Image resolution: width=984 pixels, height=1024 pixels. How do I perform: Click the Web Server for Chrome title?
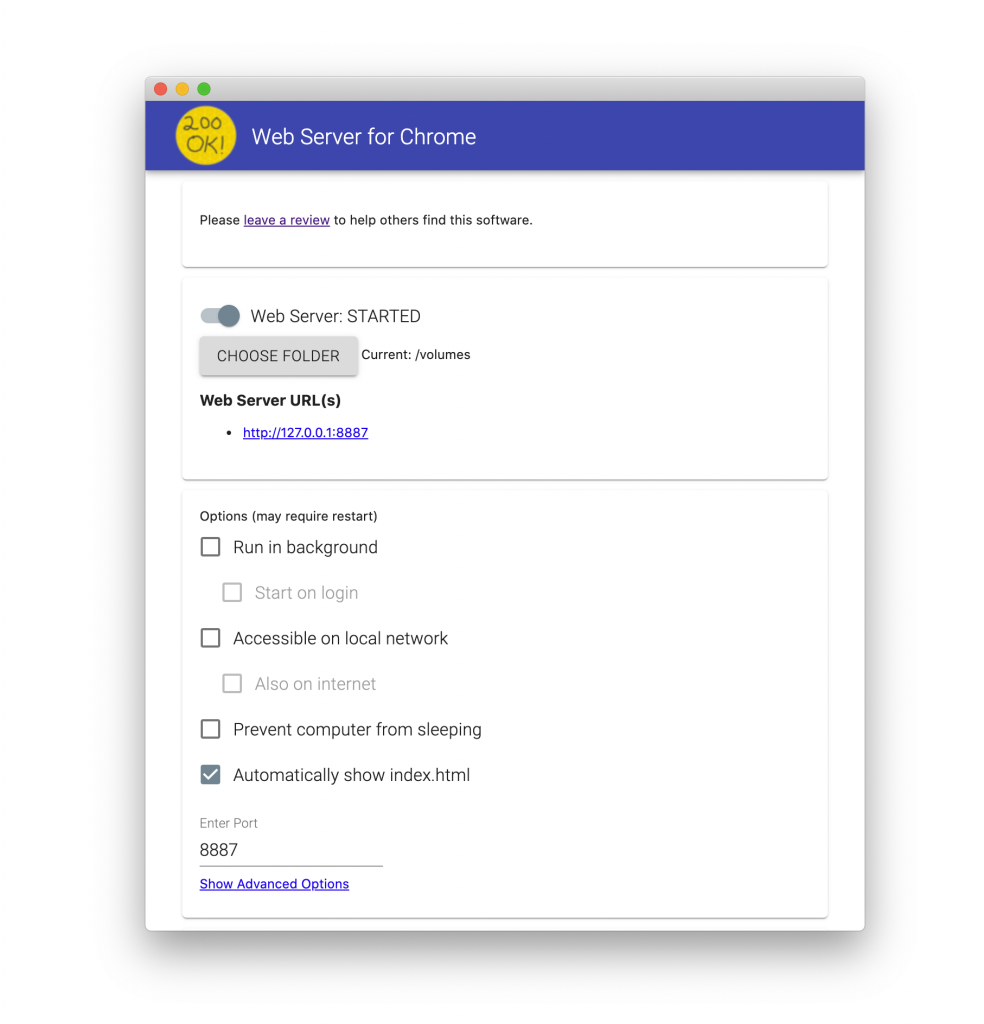(364, 136)
